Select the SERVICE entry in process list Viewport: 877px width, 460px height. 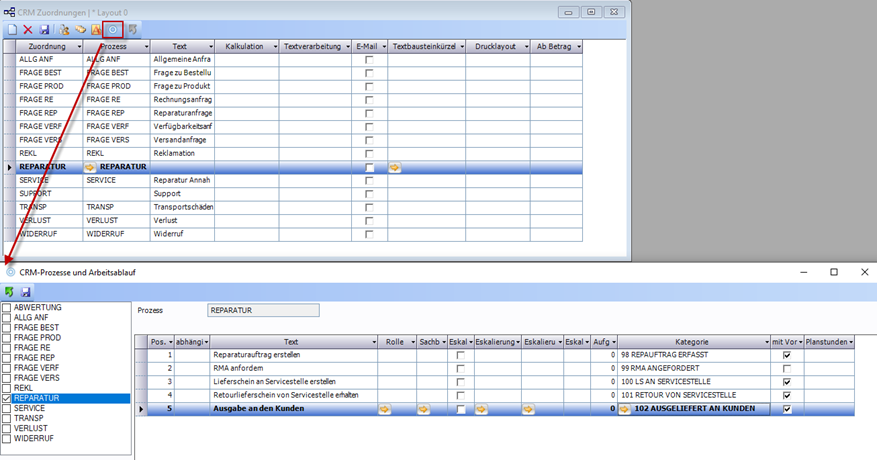(x=29, y=408)
